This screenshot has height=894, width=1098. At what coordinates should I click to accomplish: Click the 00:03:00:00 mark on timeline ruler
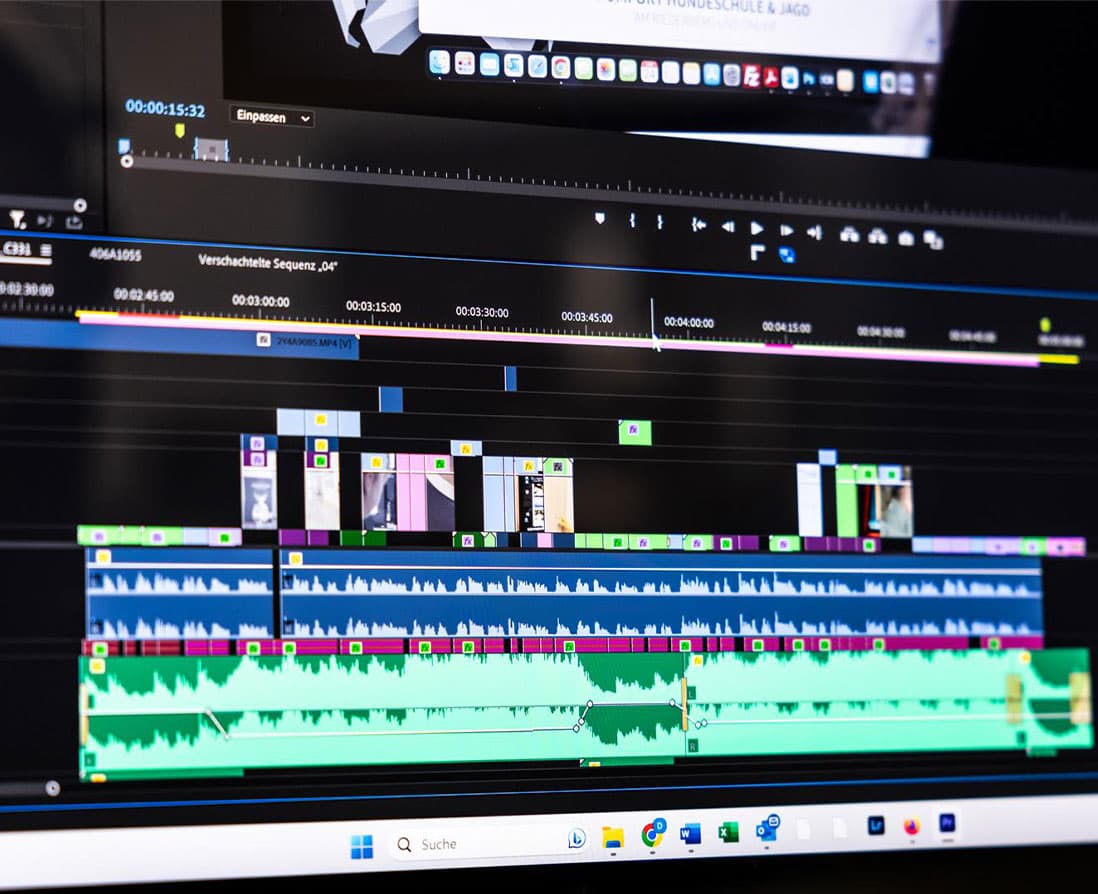260,301
